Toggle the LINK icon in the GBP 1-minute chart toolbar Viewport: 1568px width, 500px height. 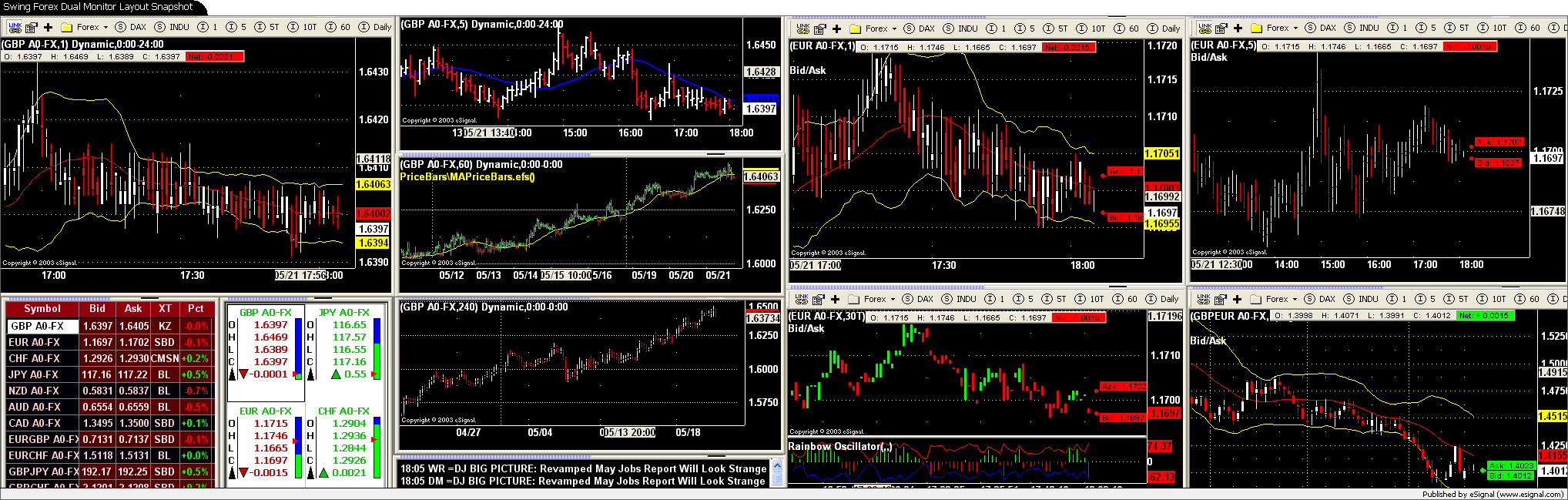[15, 27]
